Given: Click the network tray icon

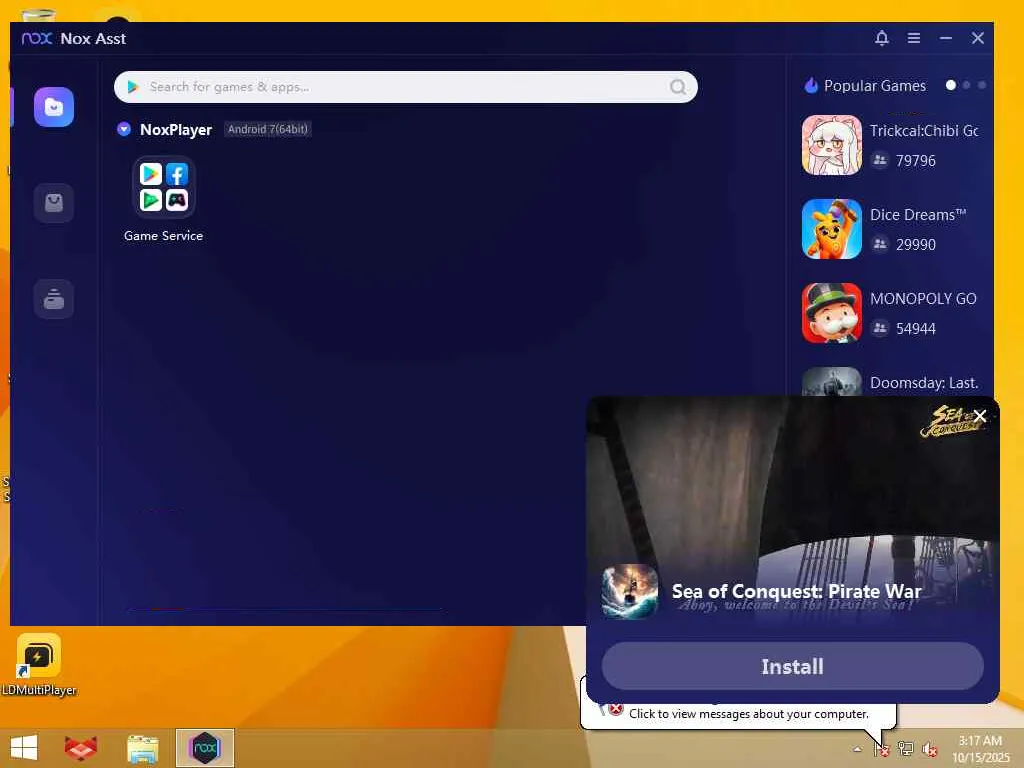Looking at the screenshot, I should (906, 749).
